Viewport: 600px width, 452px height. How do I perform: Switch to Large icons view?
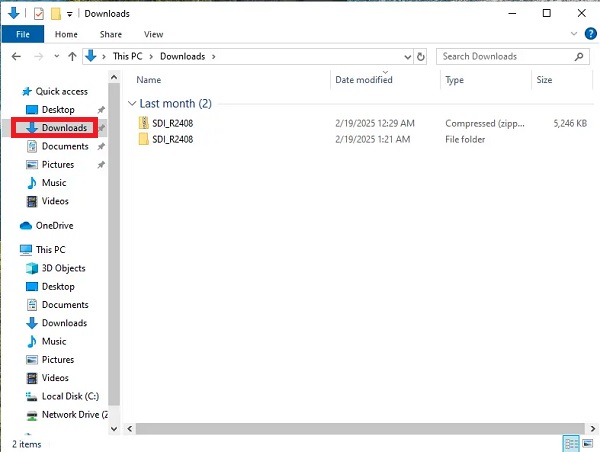tap(588, 444)
